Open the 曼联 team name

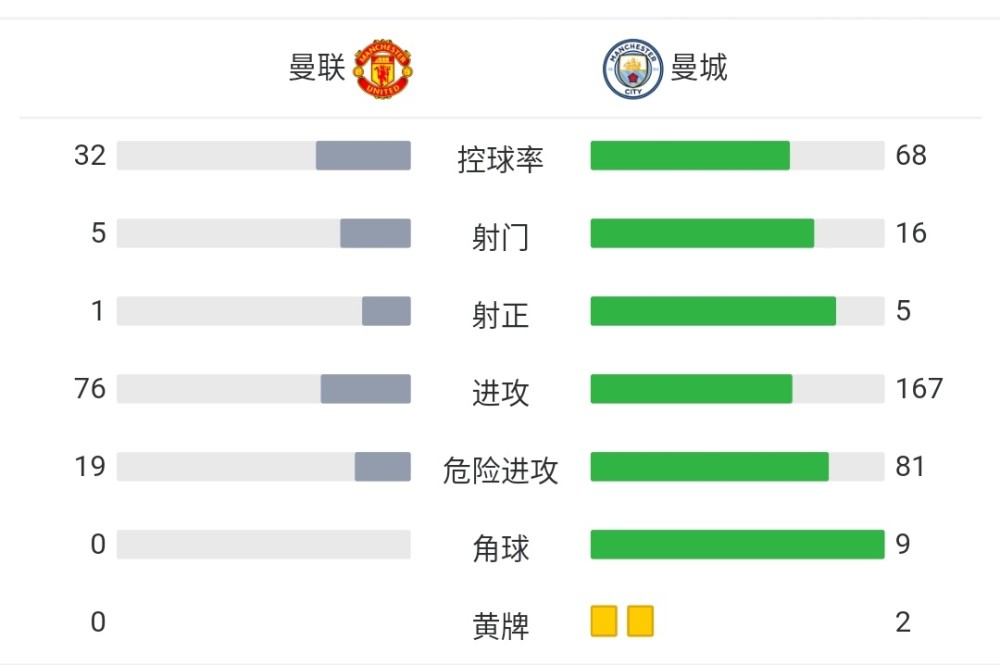317,68
